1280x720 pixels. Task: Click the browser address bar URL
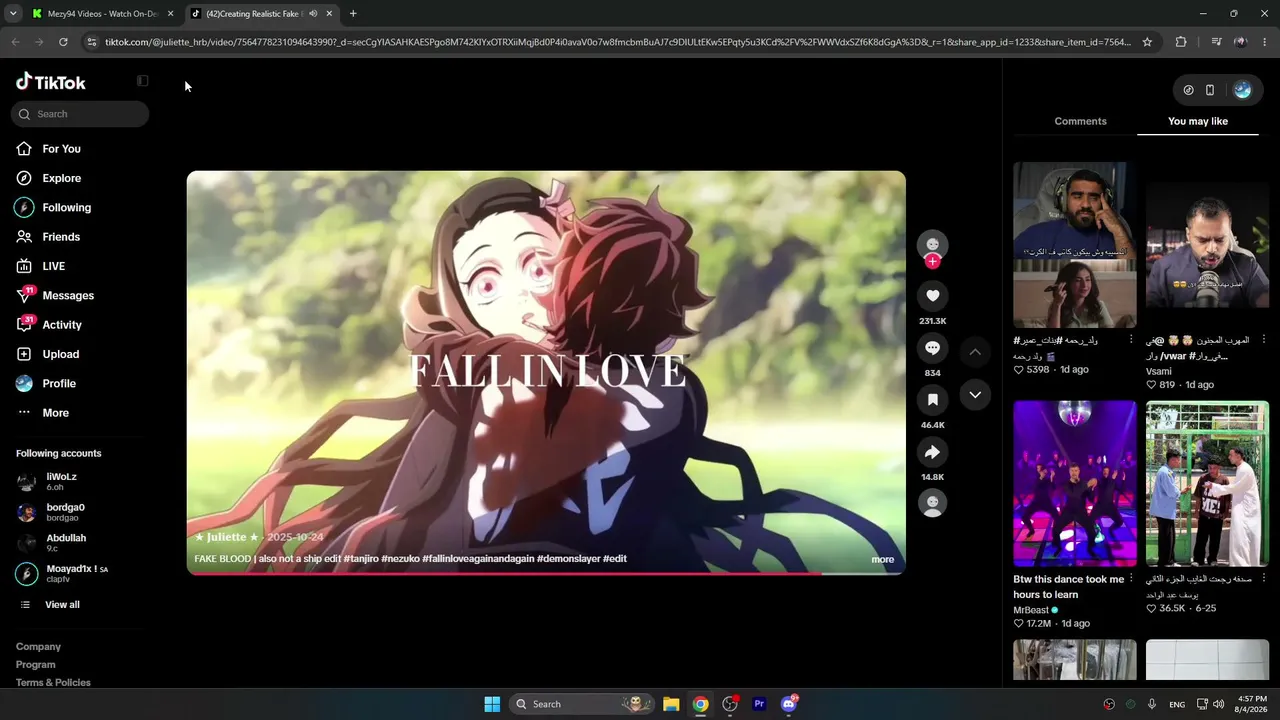coord(618,42)
